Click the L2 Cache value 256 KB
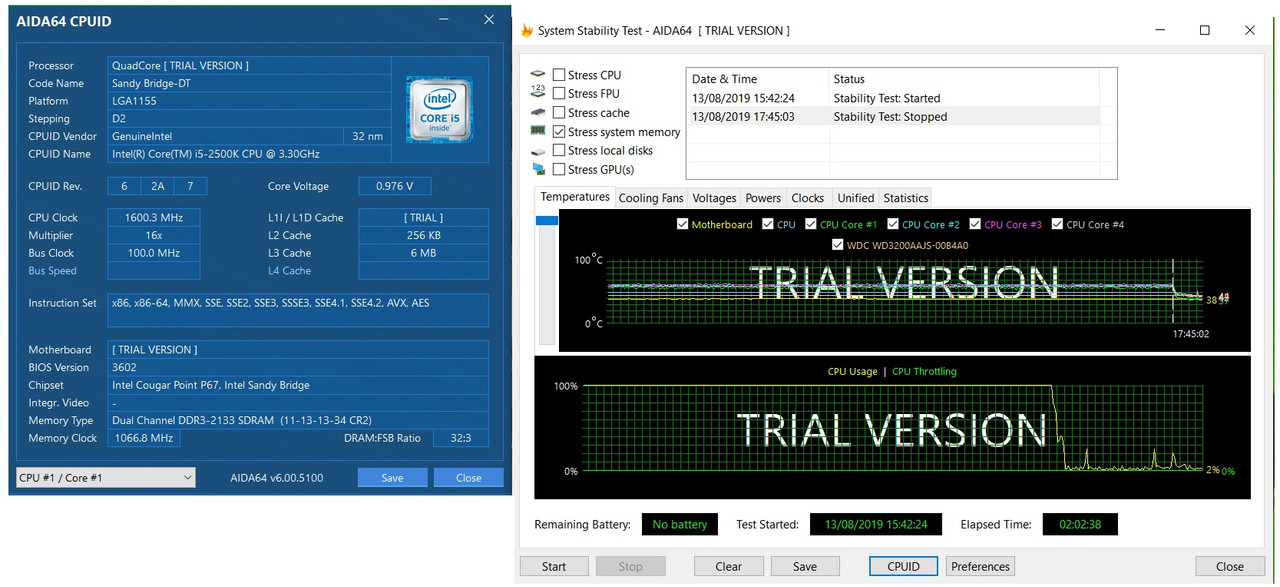 (x=423, y=235)
